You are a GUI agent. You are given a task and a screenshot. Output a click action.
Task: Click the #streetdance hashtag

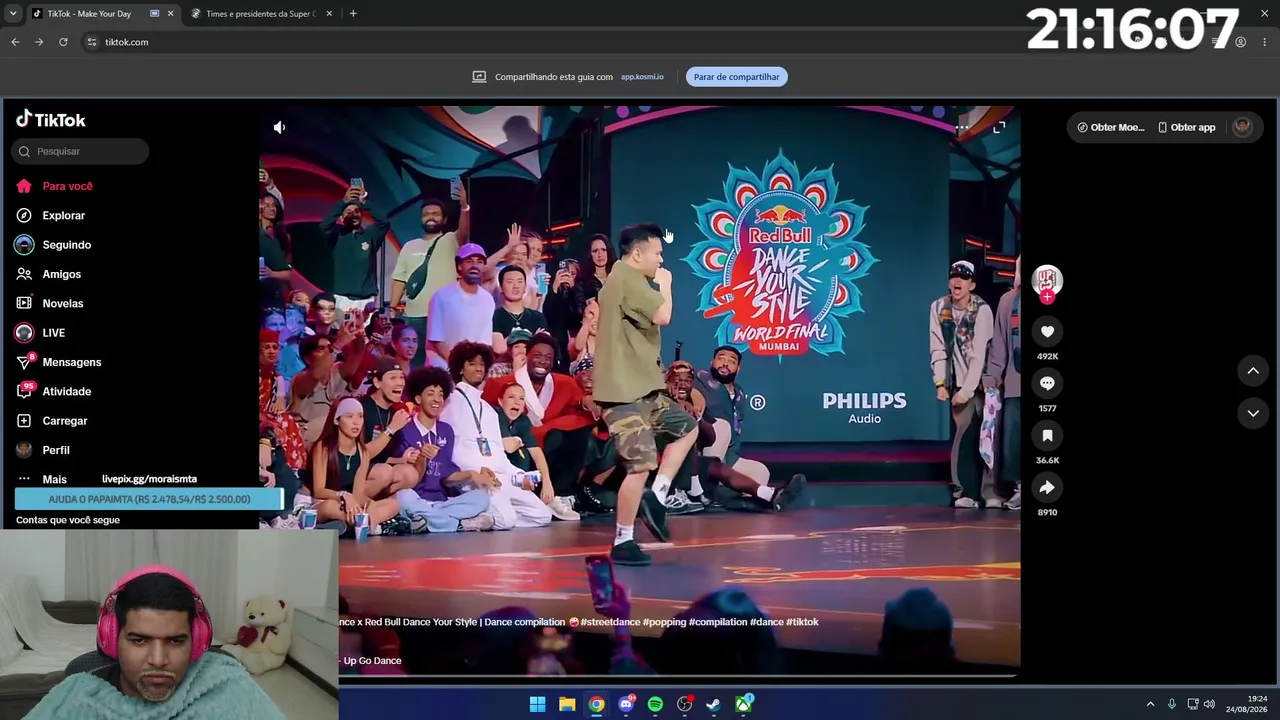(610, 622)
